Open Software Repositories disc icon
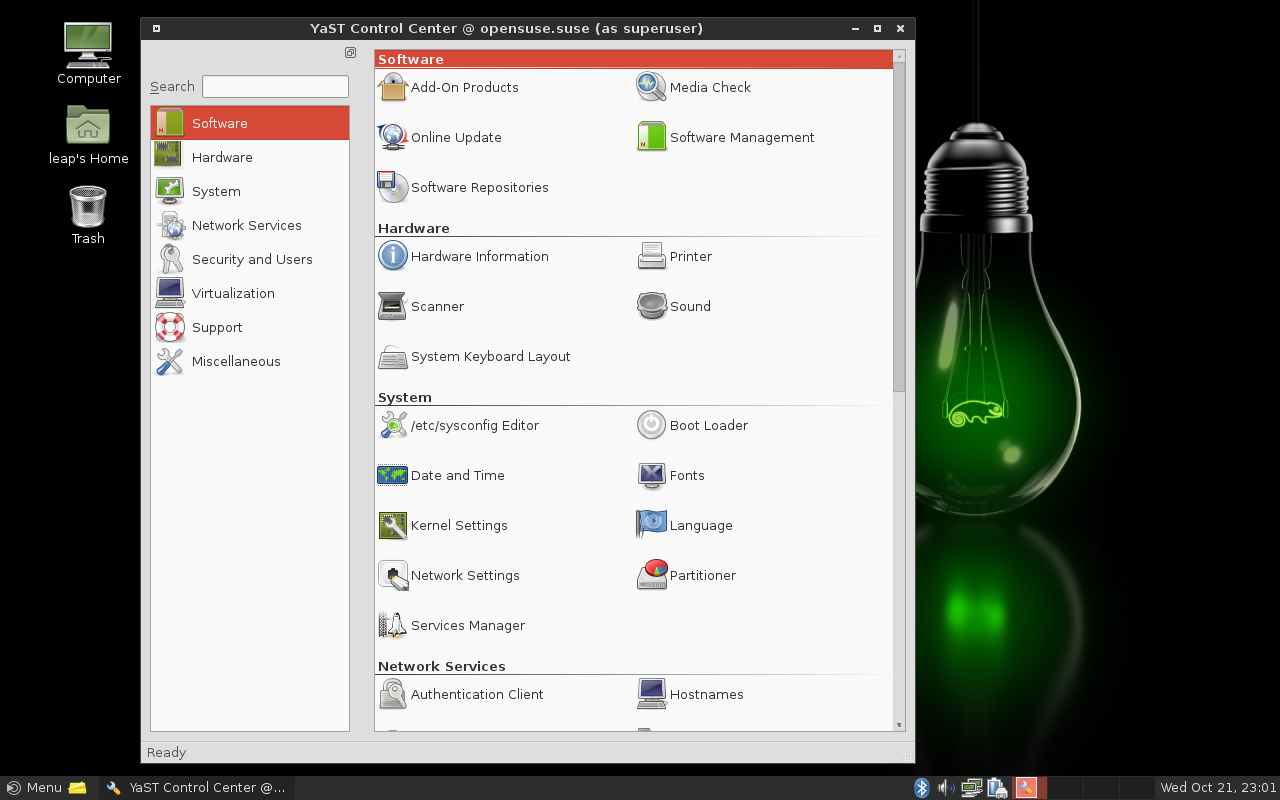This screenshot has height=800, width=1280. (392, 187)
